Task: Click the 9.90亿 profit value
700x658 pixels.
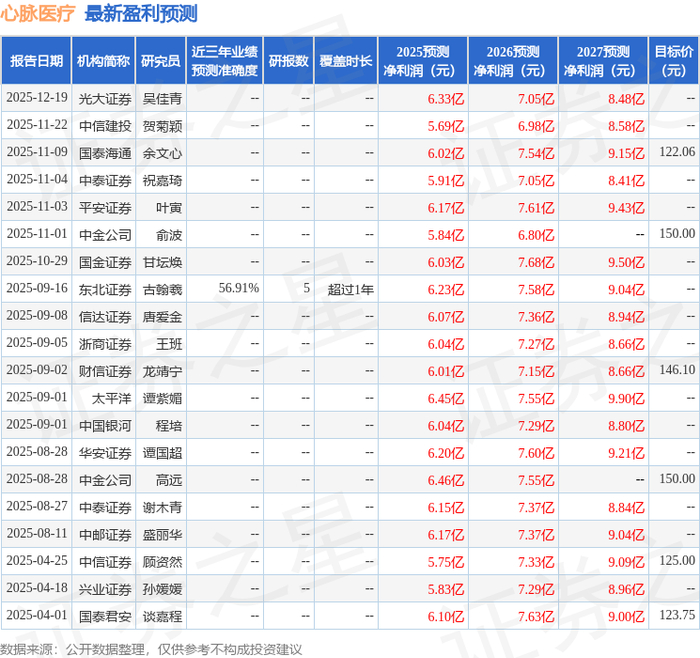Action: [x=626, y=398]
